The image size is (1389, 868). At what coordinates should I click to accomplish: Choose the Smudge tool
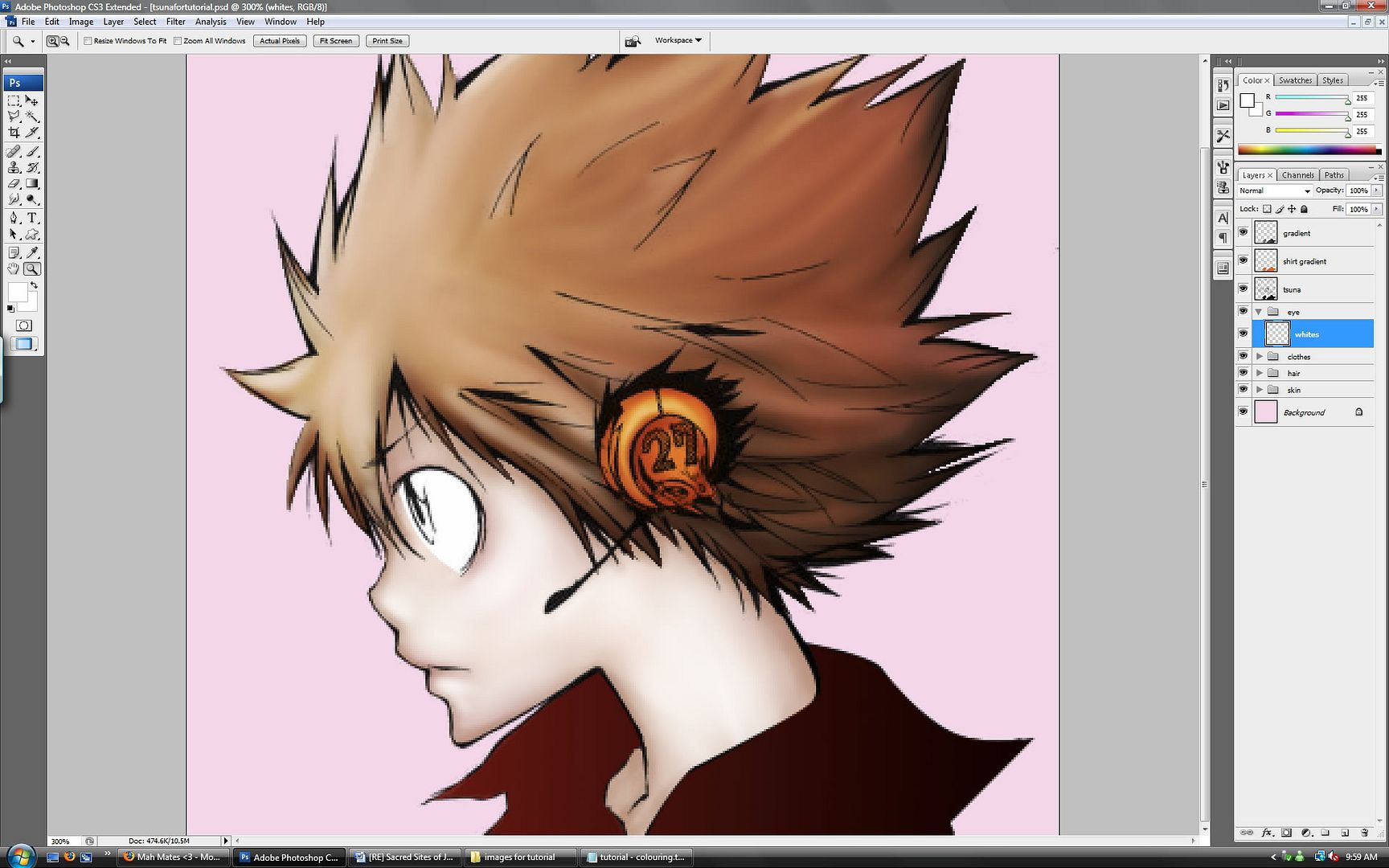(14, 199)
